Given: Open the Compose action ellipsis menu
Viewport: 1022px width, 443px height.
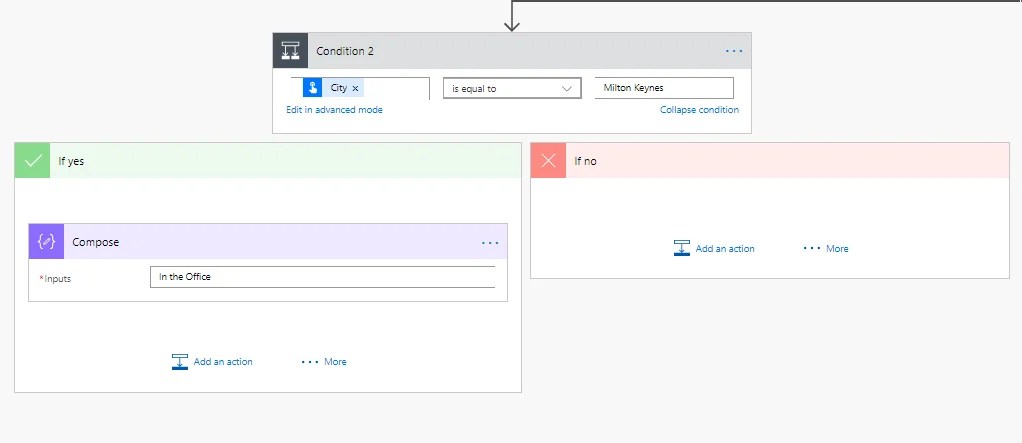Looking at the screenshot, I should (x=490, y=242).
